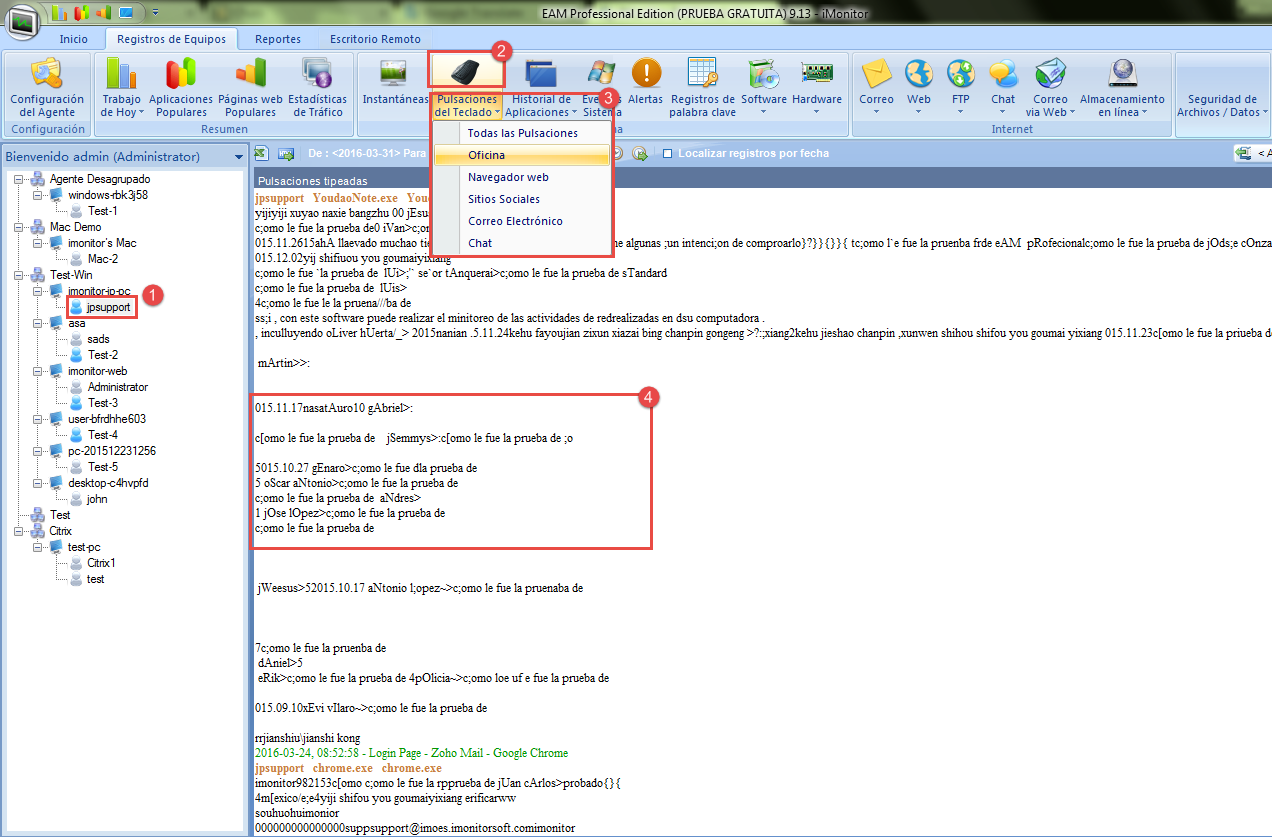Collapse the Citrix tree group
This screenshot has height=837, width=1272.
point(19,531)
